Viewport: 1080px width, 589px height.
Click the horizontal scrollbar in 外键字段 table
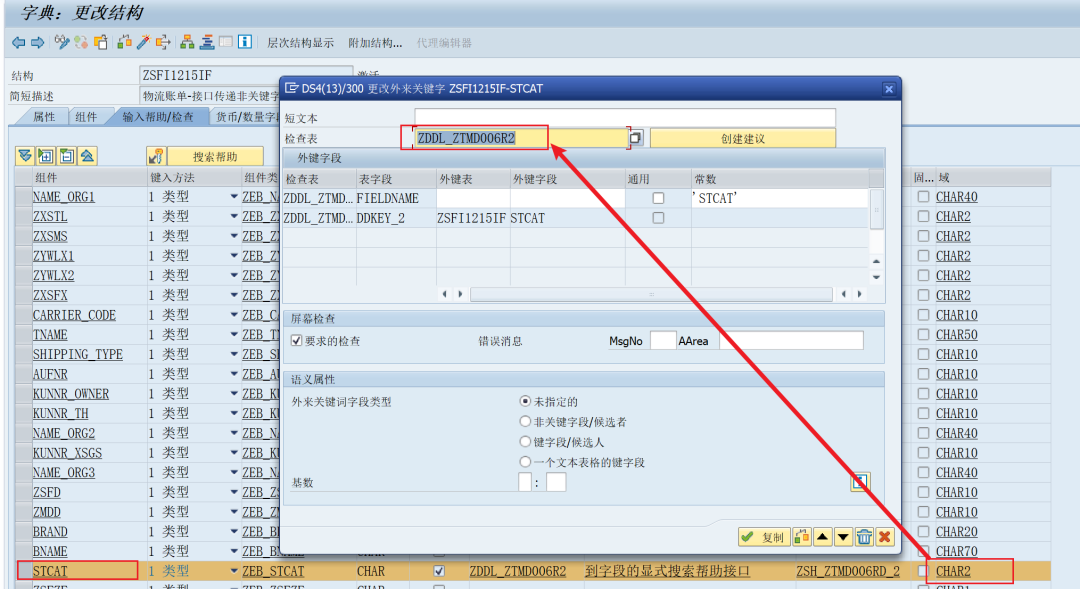[x=651, y=294]
